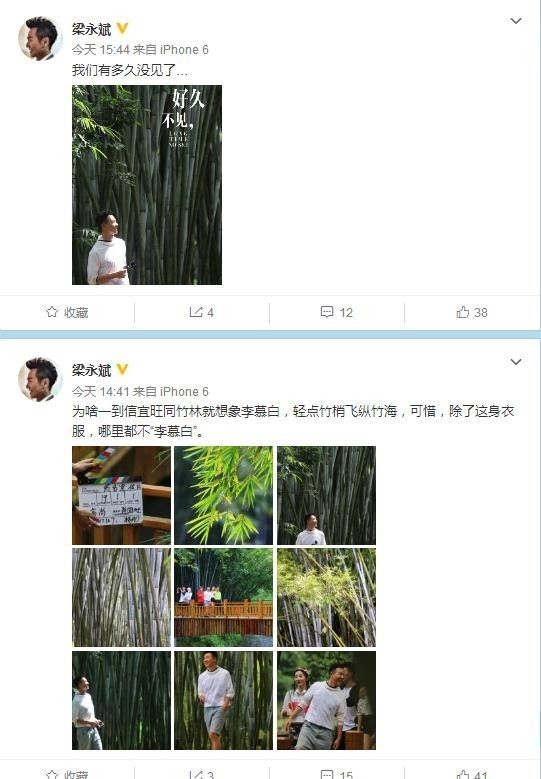
Task: Click verified badge beside top 梁永斌 name
Action: click(122, 29)
